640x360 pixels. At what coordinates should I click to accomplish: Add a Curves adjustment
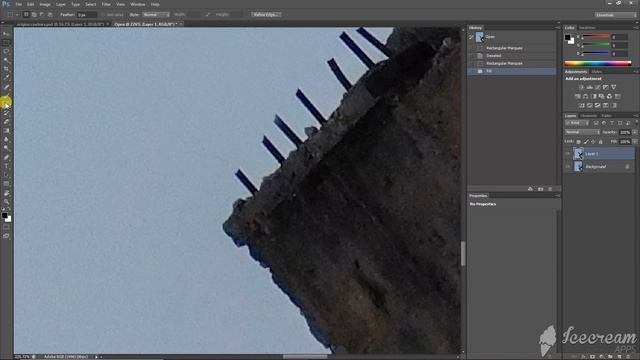(x=598, y=87)
